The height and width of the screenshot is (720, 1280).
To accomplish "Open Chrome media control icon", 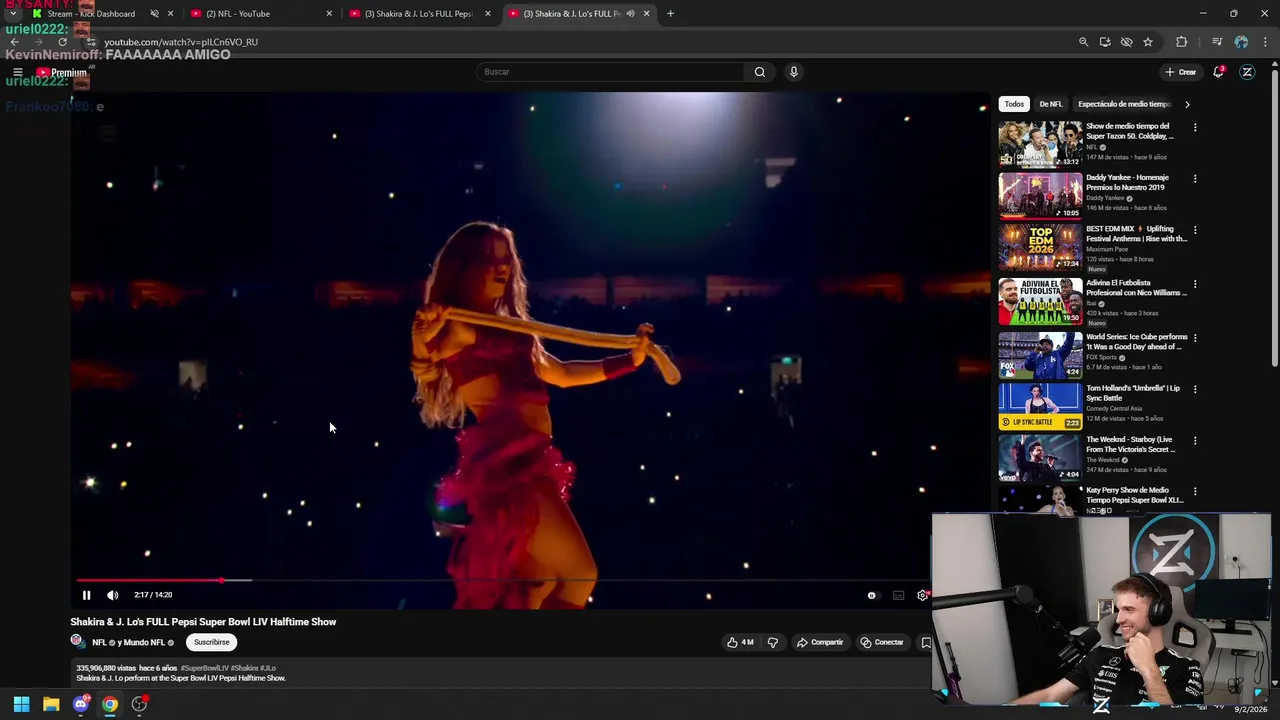I will (1217, 42).
